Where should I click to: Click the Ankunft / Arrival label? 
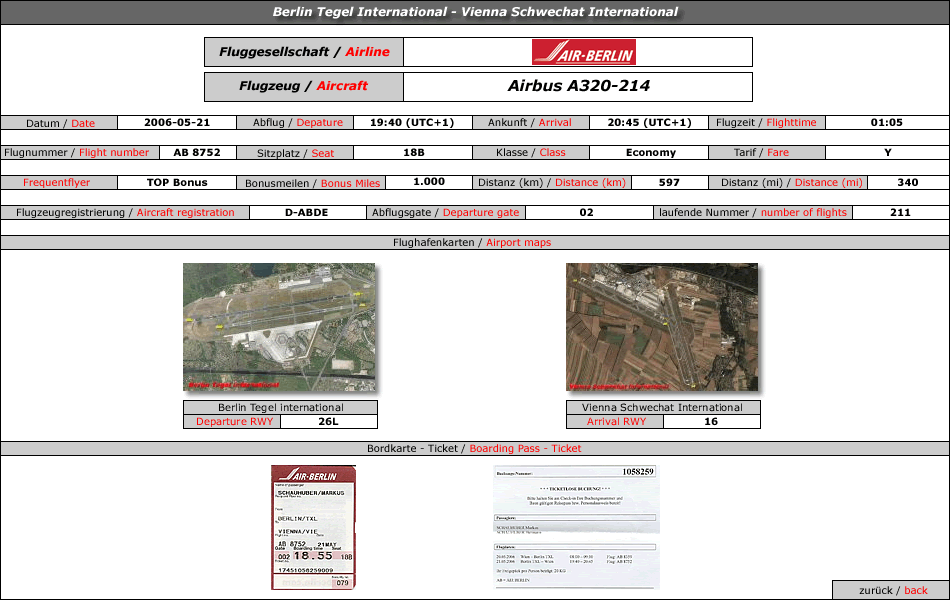tap(531, 122)
